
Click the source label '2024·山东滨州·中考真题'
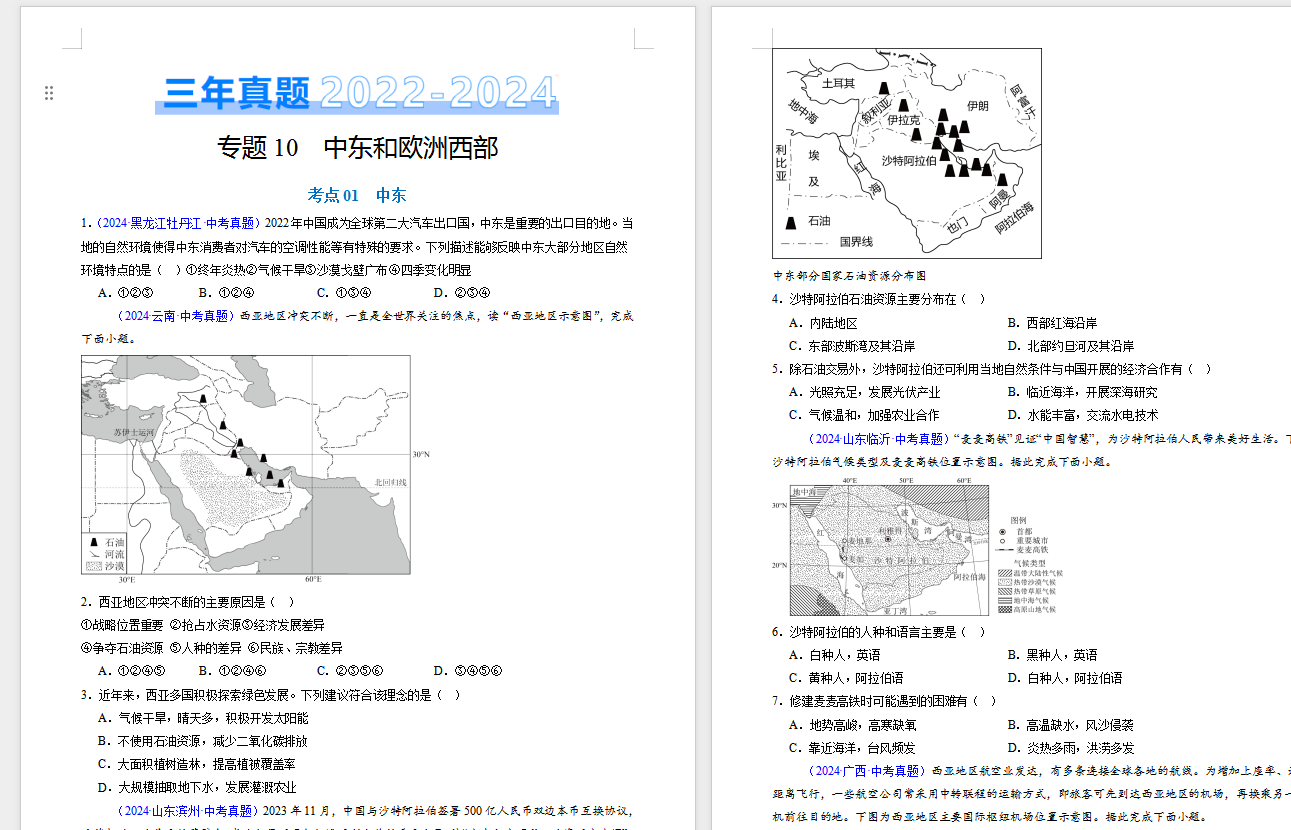(x=187, y=811)
